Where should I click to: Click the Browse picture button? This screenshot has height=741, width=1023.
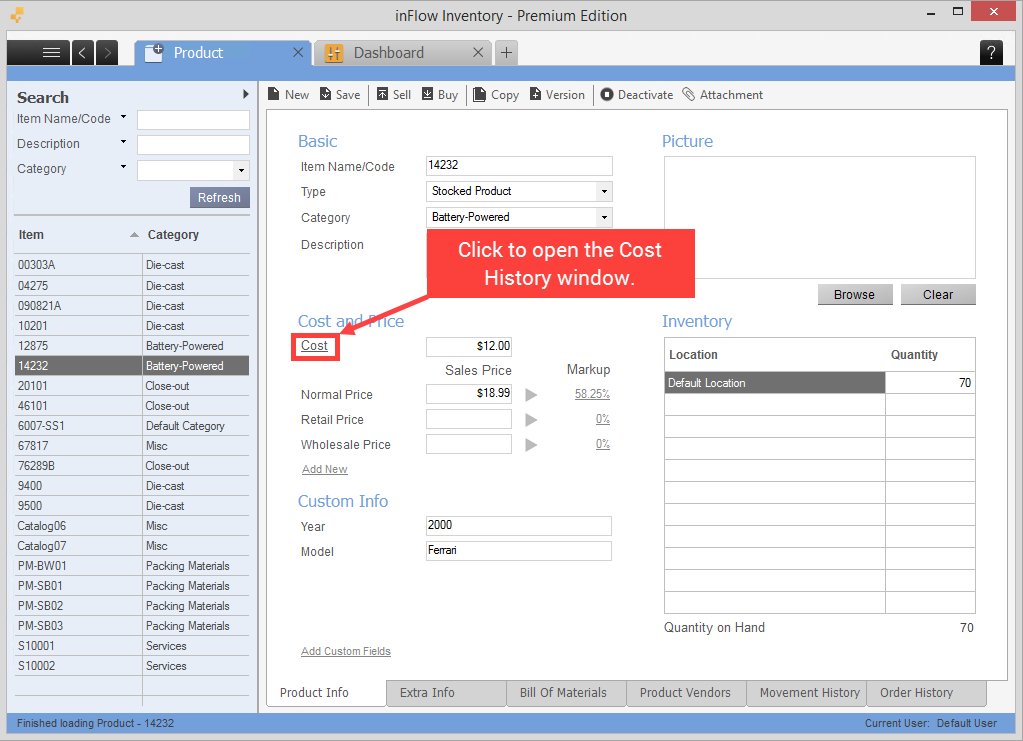click(854, 295)
